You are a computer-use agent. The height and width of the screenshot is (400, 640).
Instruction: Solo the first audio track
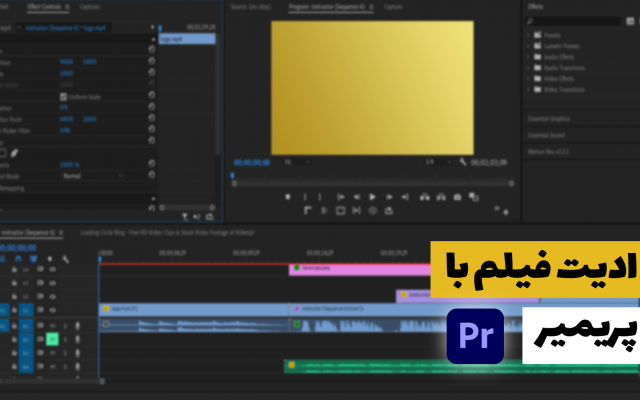tap(65, 326)
